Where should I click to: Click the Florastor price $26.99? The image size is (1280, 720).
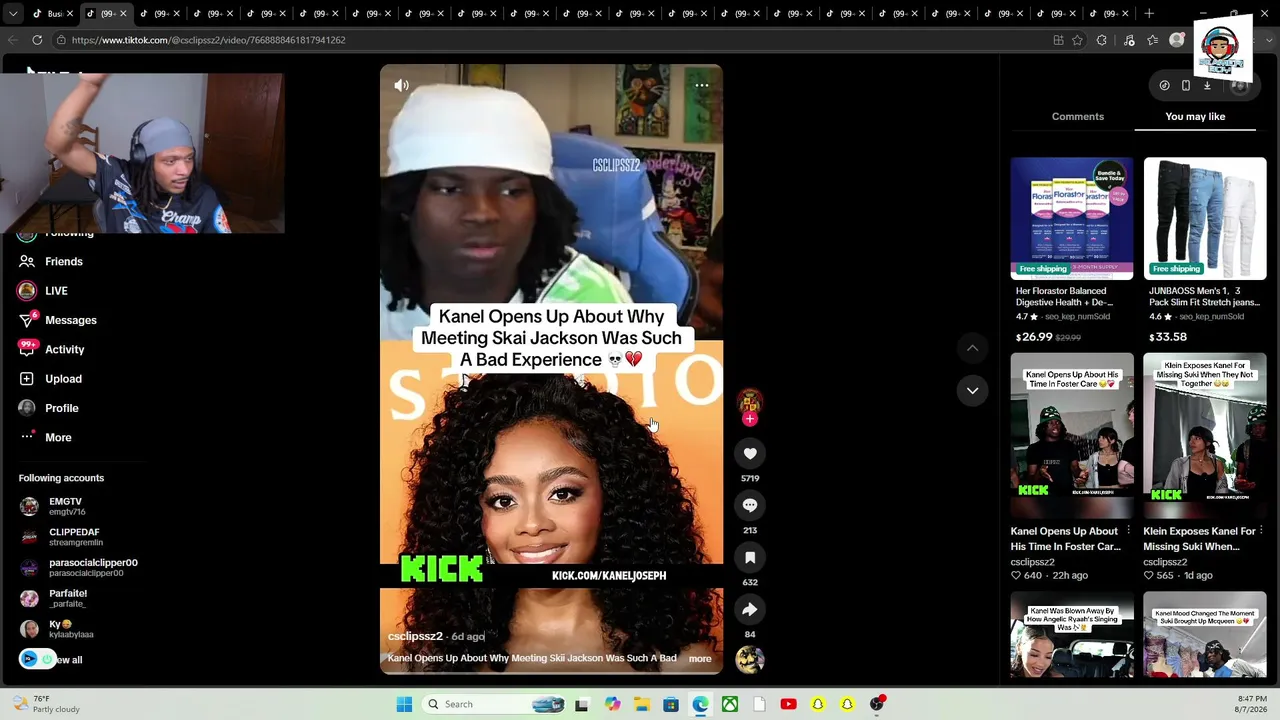pyautogui.click(x=1033, y=338)
